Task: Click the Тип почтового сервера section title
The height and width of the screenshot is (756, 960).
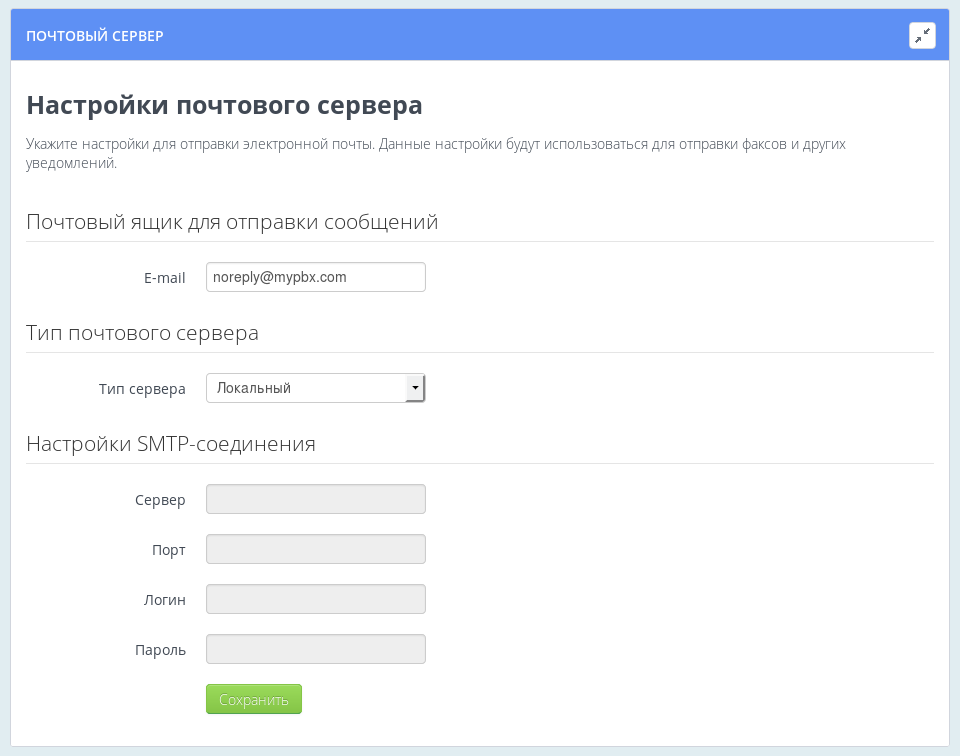Action: [x=142, y=333]
